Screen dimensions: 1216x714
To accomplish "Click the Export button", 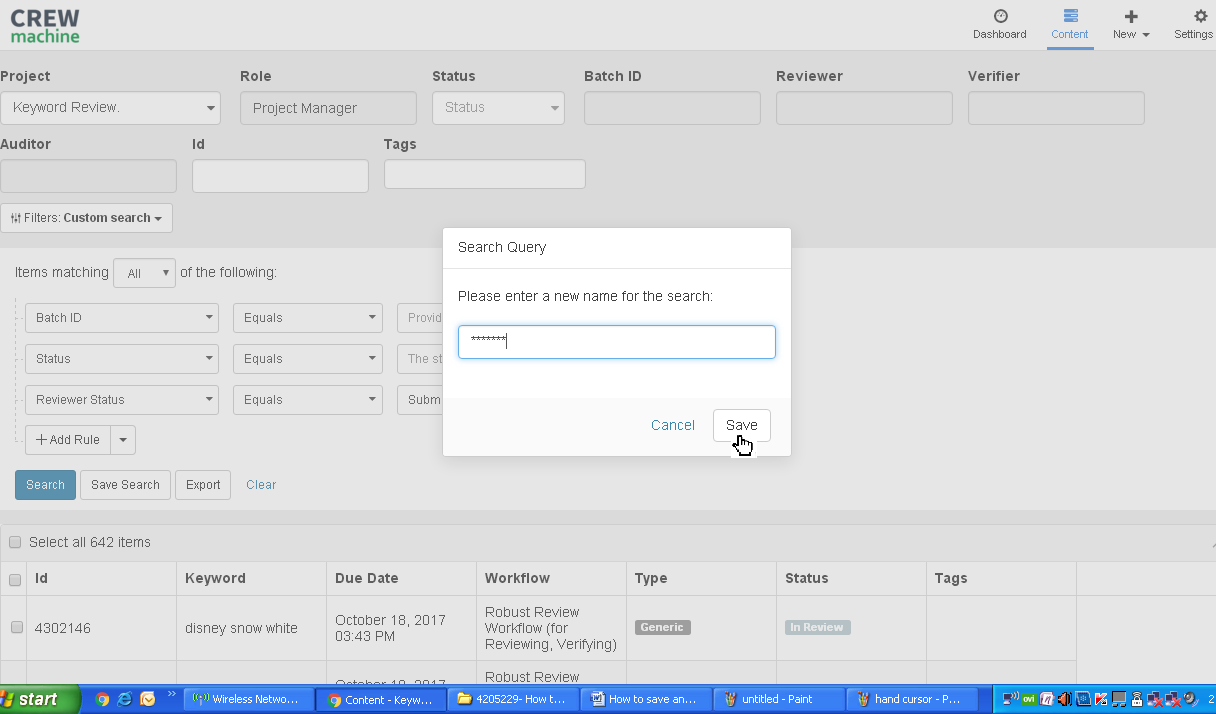I will pos(203,485).
